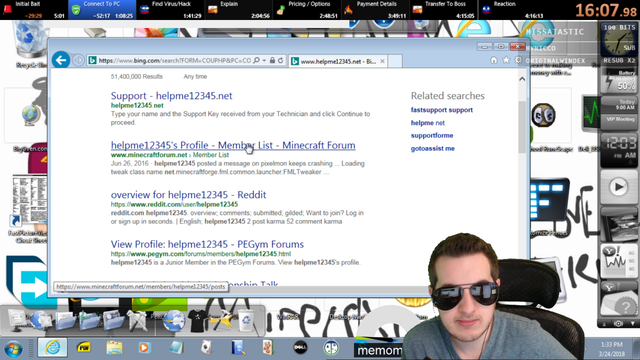Open the address bar dropdown arrow
The width and height of the screenshot is (640, 360).
click(x=264, y=60)
